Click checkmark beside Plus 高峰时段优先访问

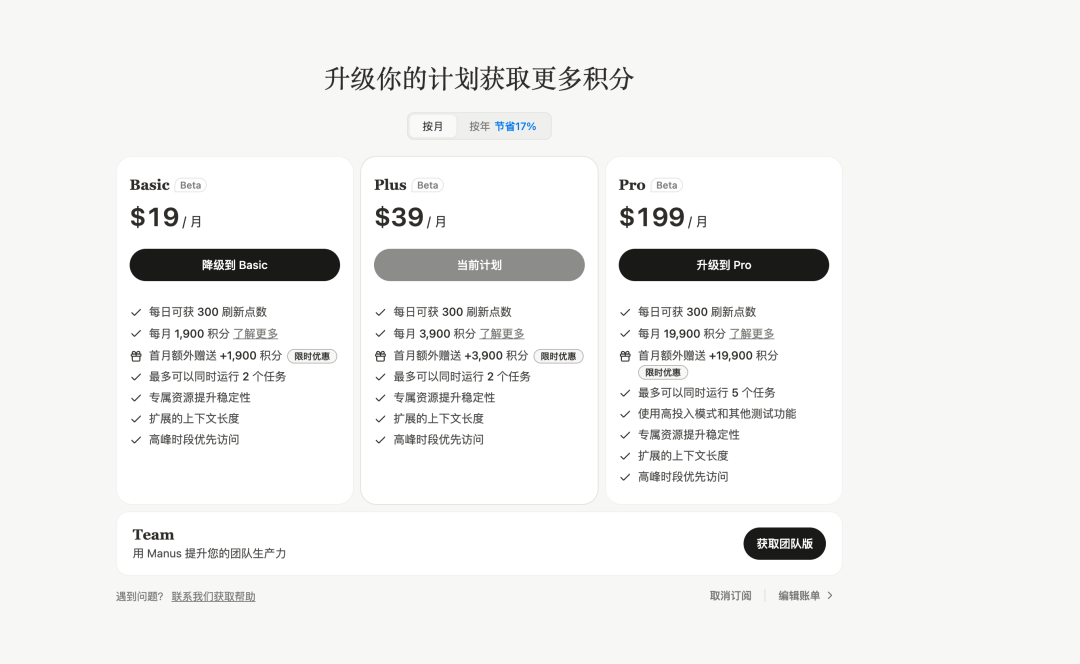(x=380, y=440)
